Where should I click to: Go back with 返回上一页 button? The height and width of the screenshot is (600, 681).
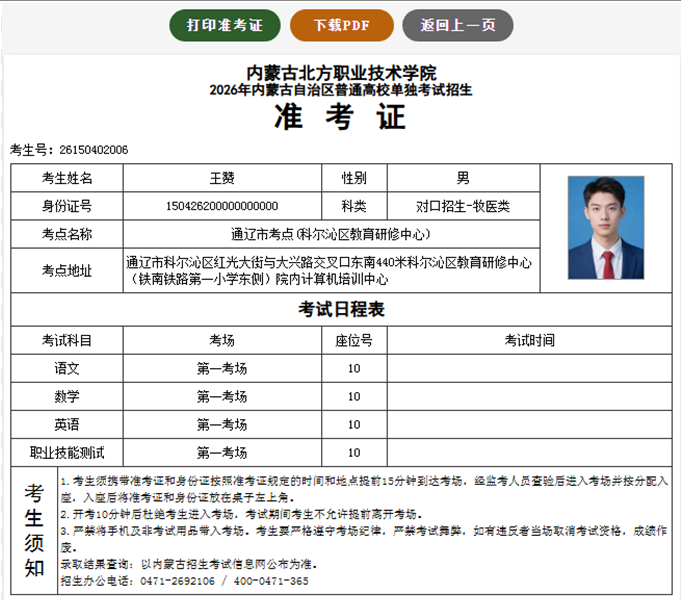pos(457,25)
